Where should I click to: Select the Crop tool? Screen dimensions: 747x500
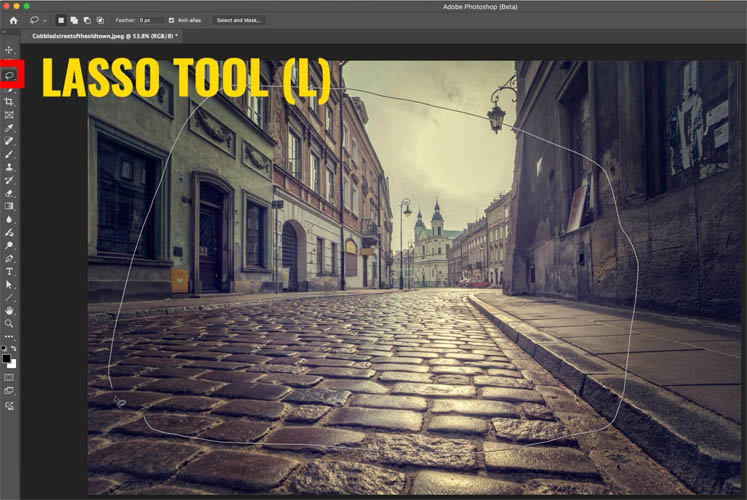pyautogui.click(x=9, y=102)
